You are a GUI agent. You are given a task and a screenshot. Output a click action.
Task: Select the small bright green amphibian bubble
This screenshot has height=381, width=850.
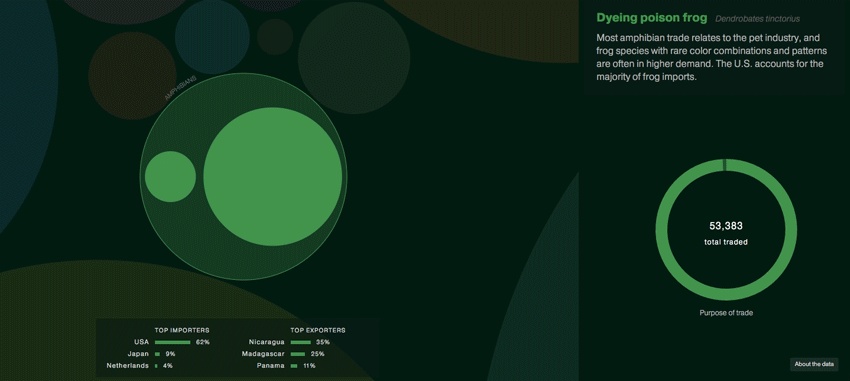pos(170,177)
